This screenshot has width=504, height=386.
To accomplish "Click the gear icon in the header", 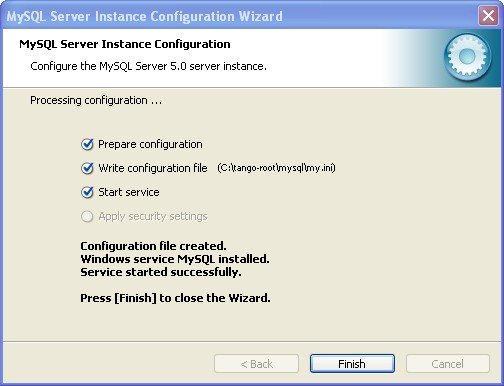I will 467,57.
